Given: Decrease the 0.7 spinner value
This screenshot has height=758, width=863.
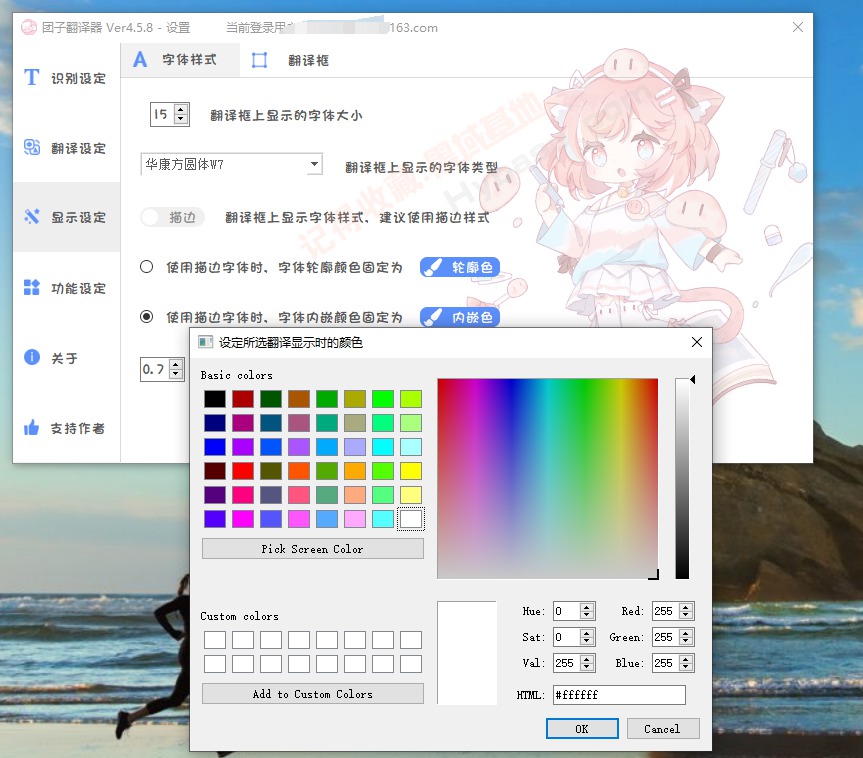Looking at the screenshot, I should [x=176, y=374].
